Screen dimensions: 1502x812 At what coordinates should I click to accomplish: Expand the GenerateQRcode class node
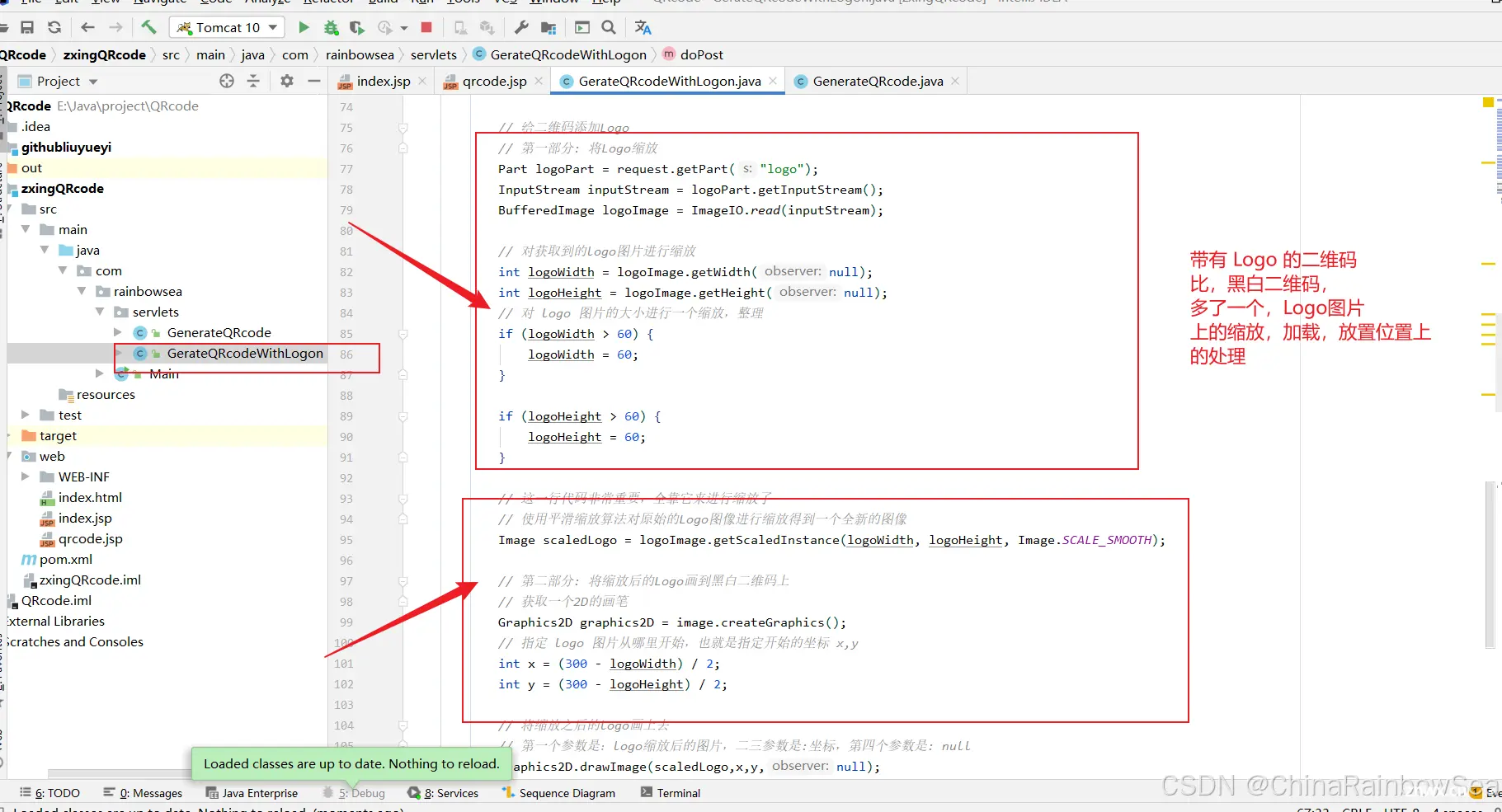tap(118, 332)
